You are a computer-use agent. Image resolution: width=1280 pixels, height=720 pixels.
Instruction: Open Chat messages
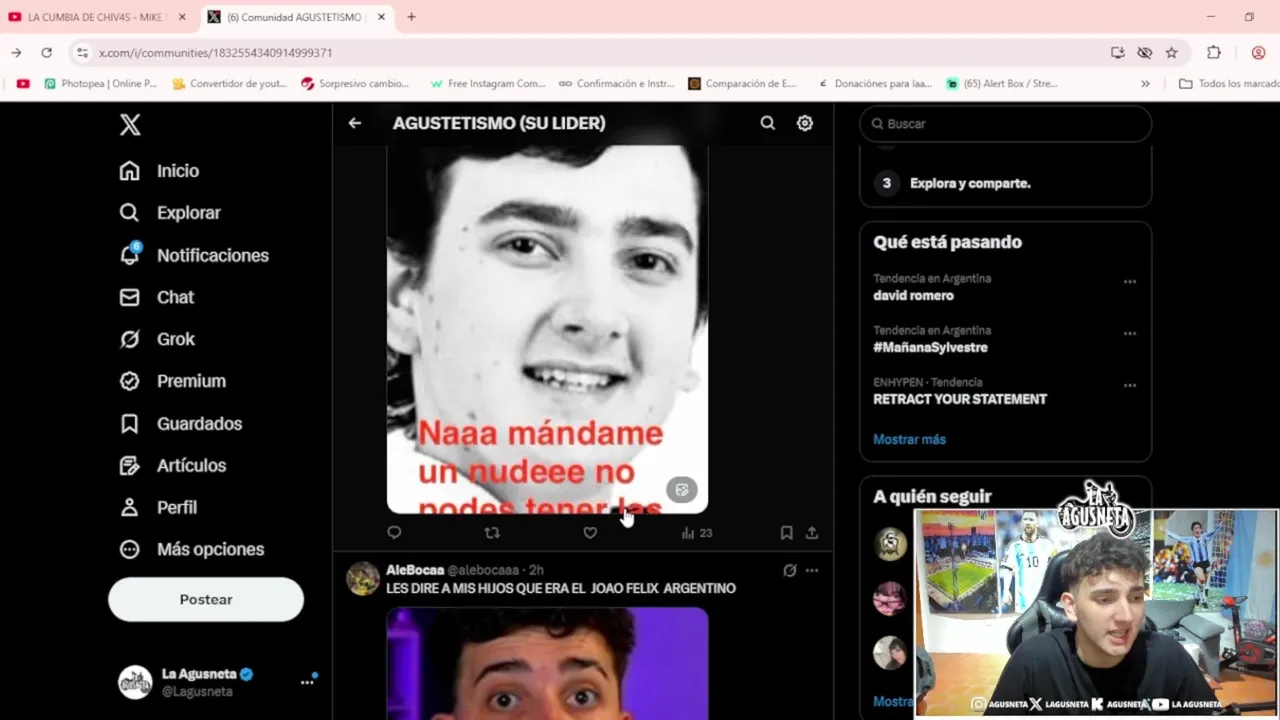[x=156, y=297]
